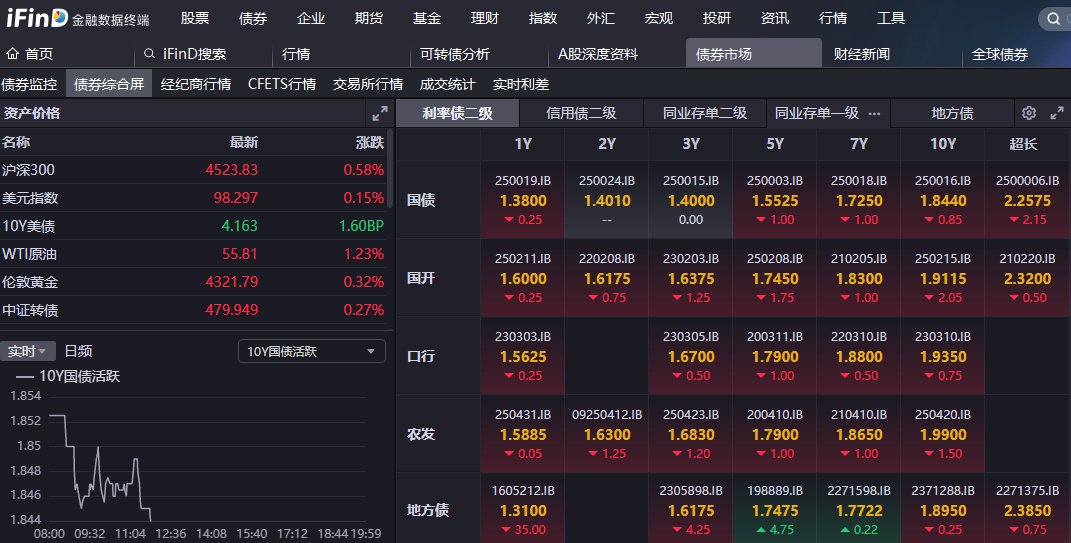1071x543 pixels.
Task: Select the 交易所行情 sub-tab
Action: pos(368,84)
